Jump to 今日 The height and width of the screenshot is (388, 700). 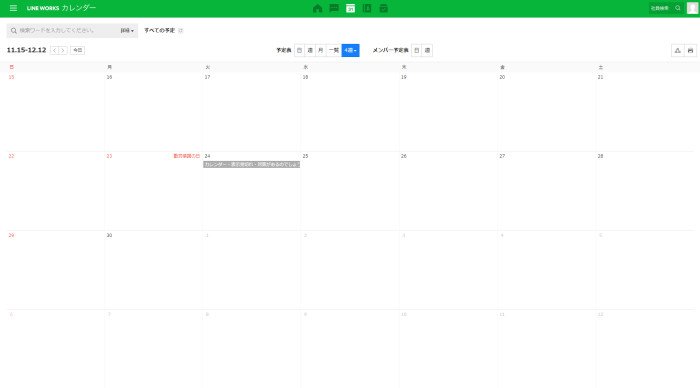(x=78, y=50)
